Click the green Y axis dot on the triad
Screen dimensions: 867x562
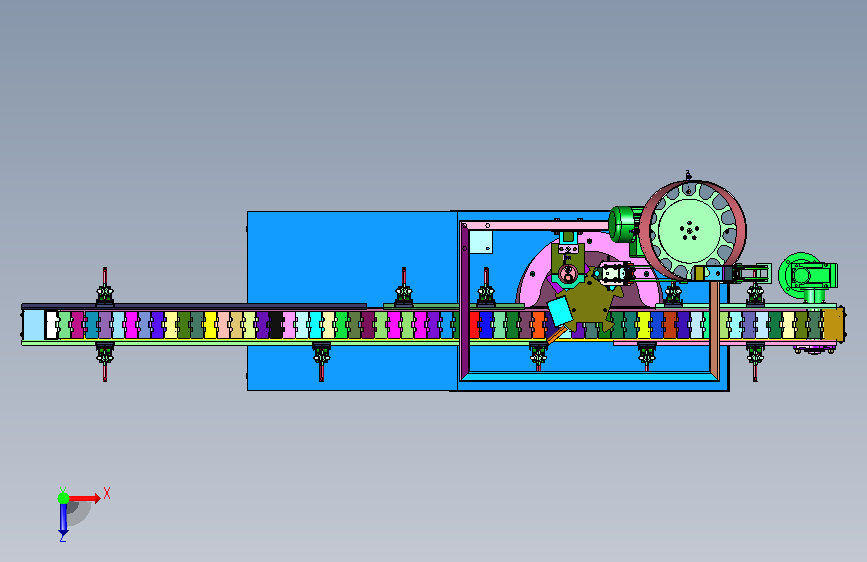64,498
